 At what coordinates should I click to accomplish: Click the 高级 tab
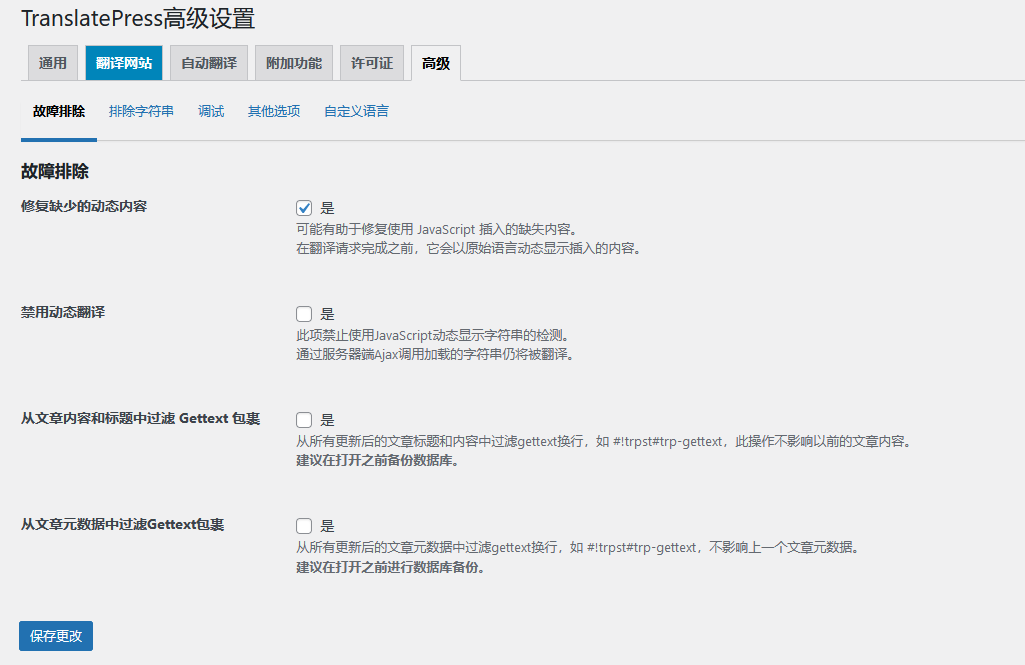pos(435,62)
